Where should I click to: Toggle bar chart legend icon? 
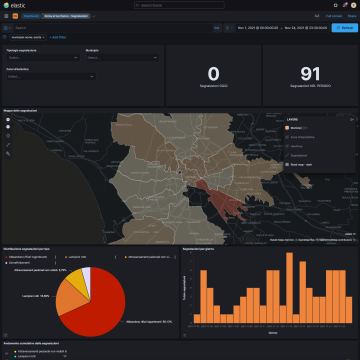click(184, 335)
